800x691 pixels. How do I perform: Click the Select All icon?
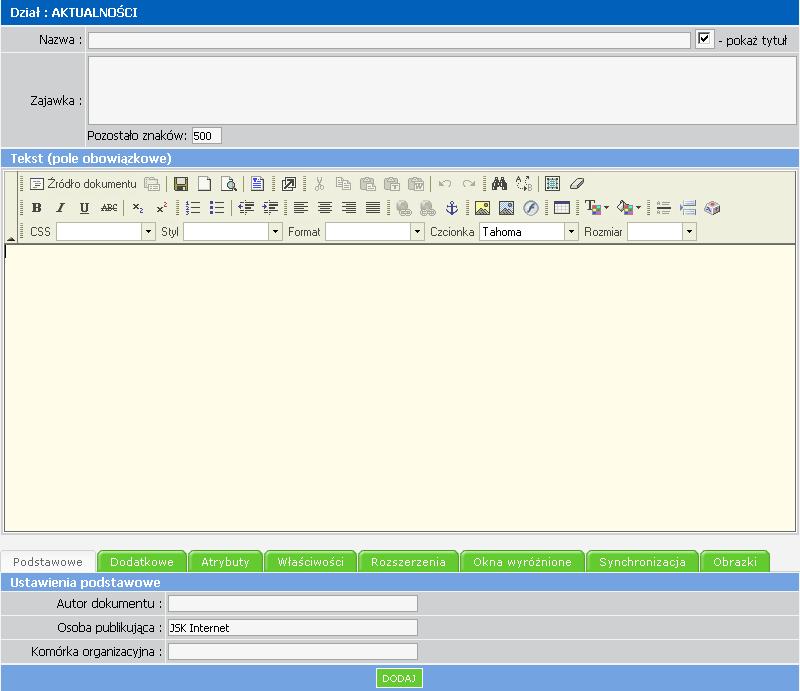[552, 184]
